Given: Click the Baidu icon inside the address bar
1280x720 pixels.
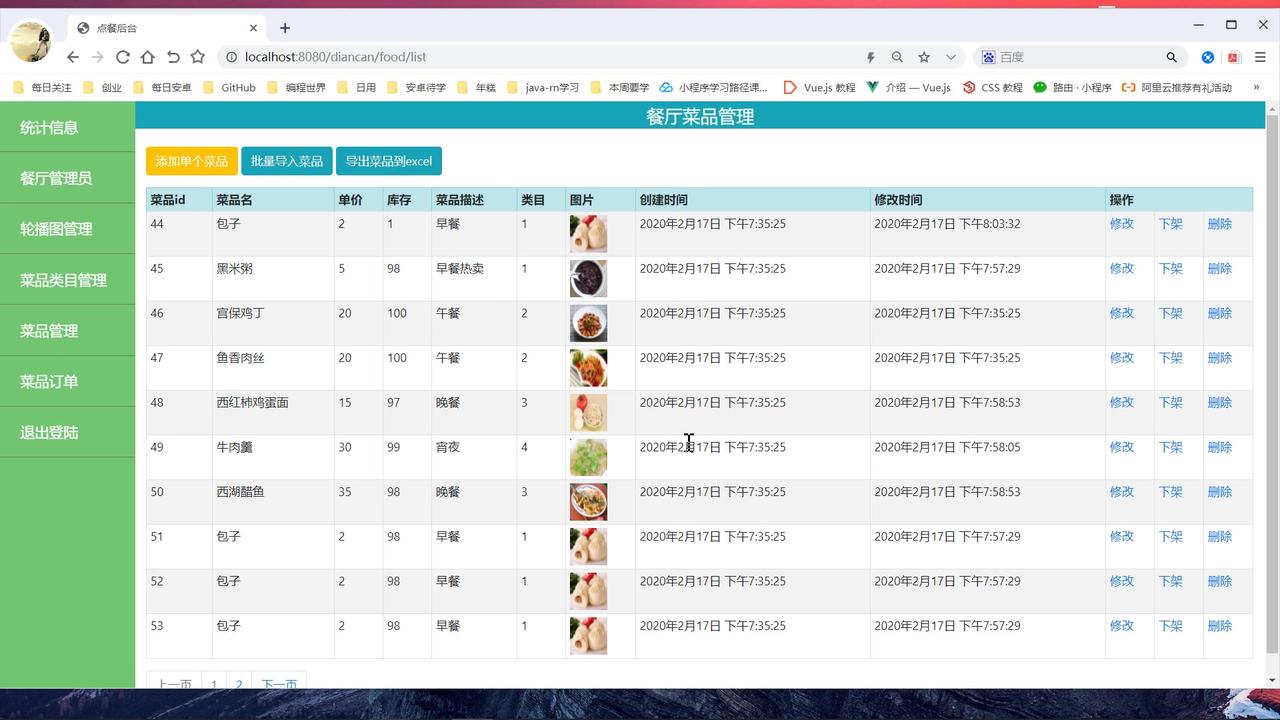Looking at the screenshot, I should click(x=988, y=57).
